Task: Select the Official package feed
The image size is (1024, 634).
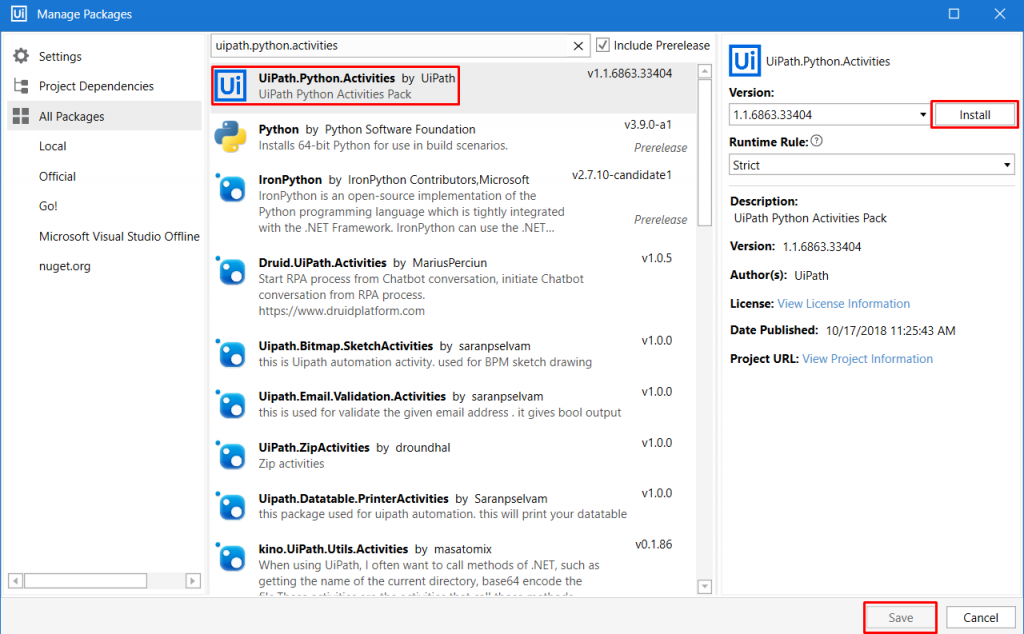Action: tap(57, 176)
